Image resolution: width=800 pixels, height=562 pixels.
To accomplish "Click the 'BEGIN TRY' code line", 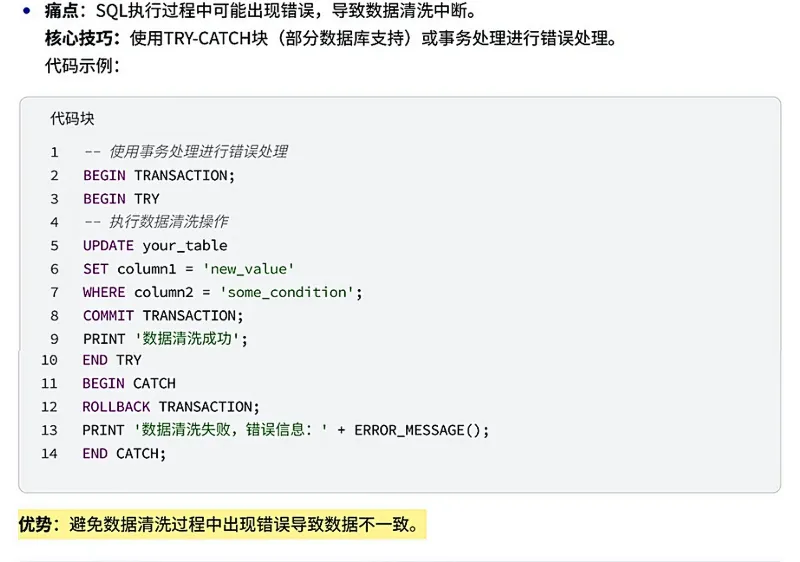I will click(x=121, y=198).
